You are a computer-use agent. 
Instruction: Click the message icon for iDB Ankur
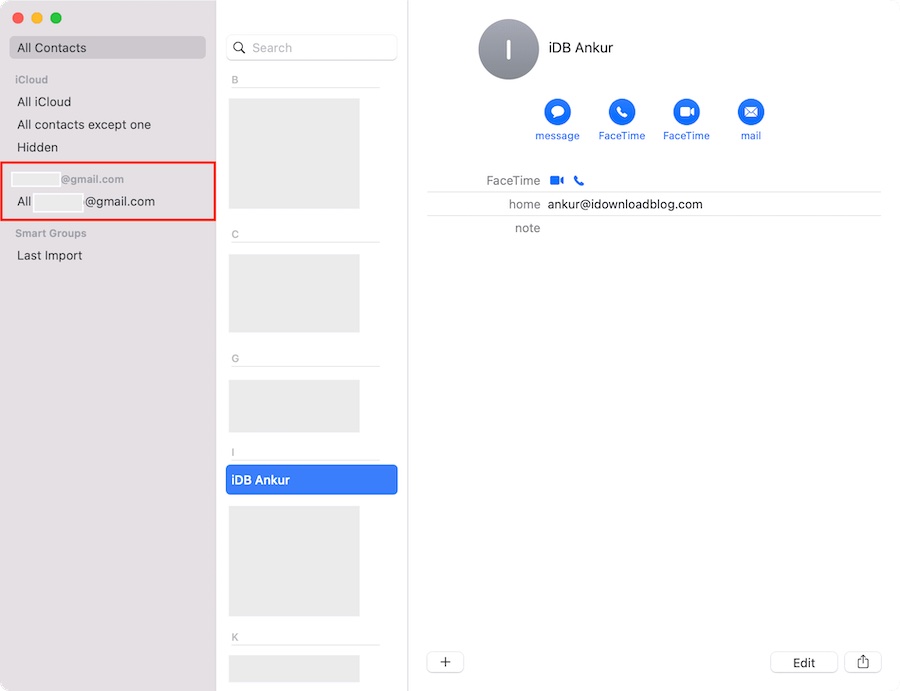(557, 112)
